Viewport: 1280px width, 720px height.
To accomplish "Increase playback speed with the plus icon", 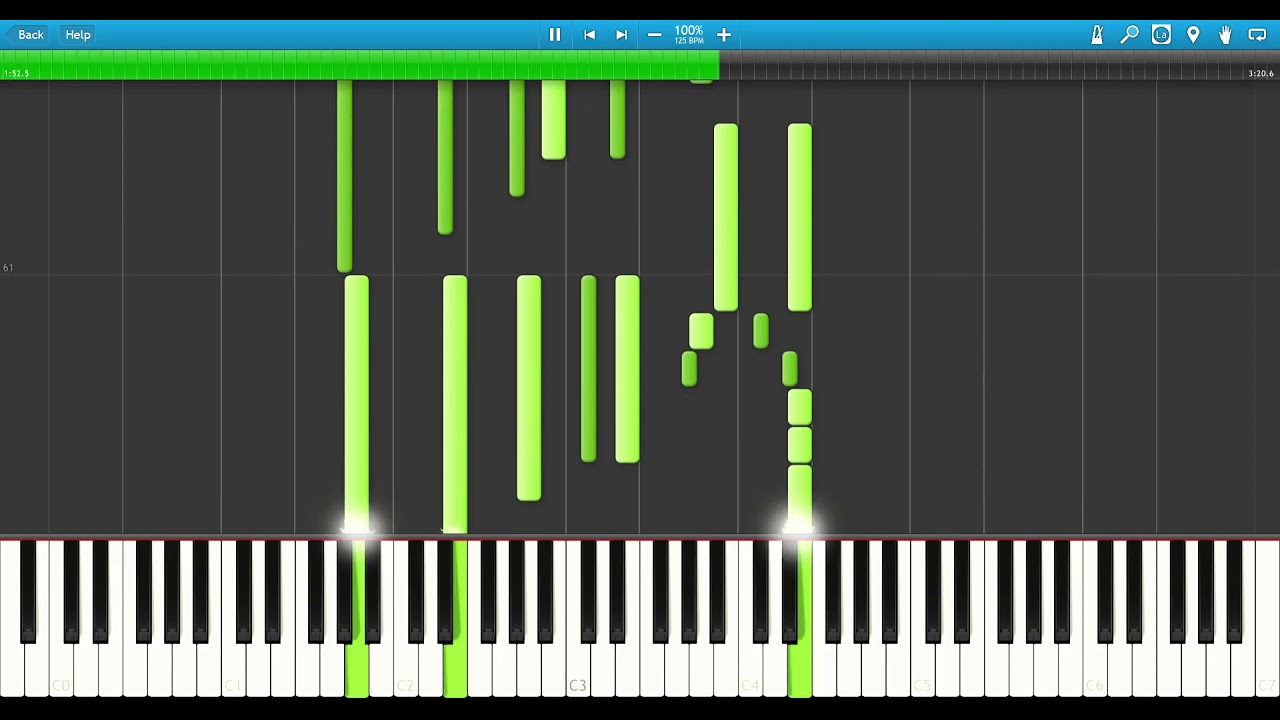I will coord(724,35).
